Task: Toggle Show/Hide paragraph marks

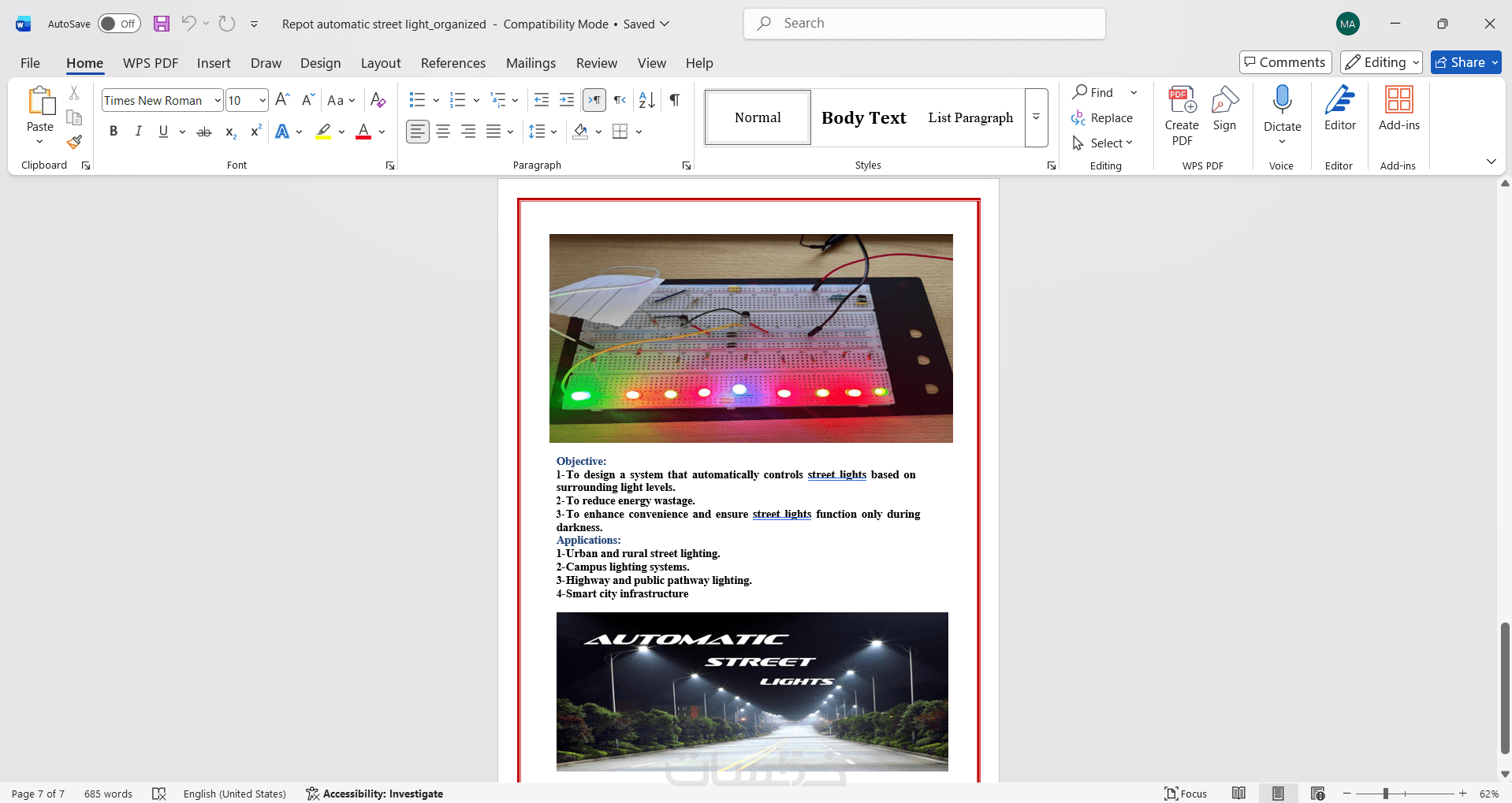Action: (675, 100)
